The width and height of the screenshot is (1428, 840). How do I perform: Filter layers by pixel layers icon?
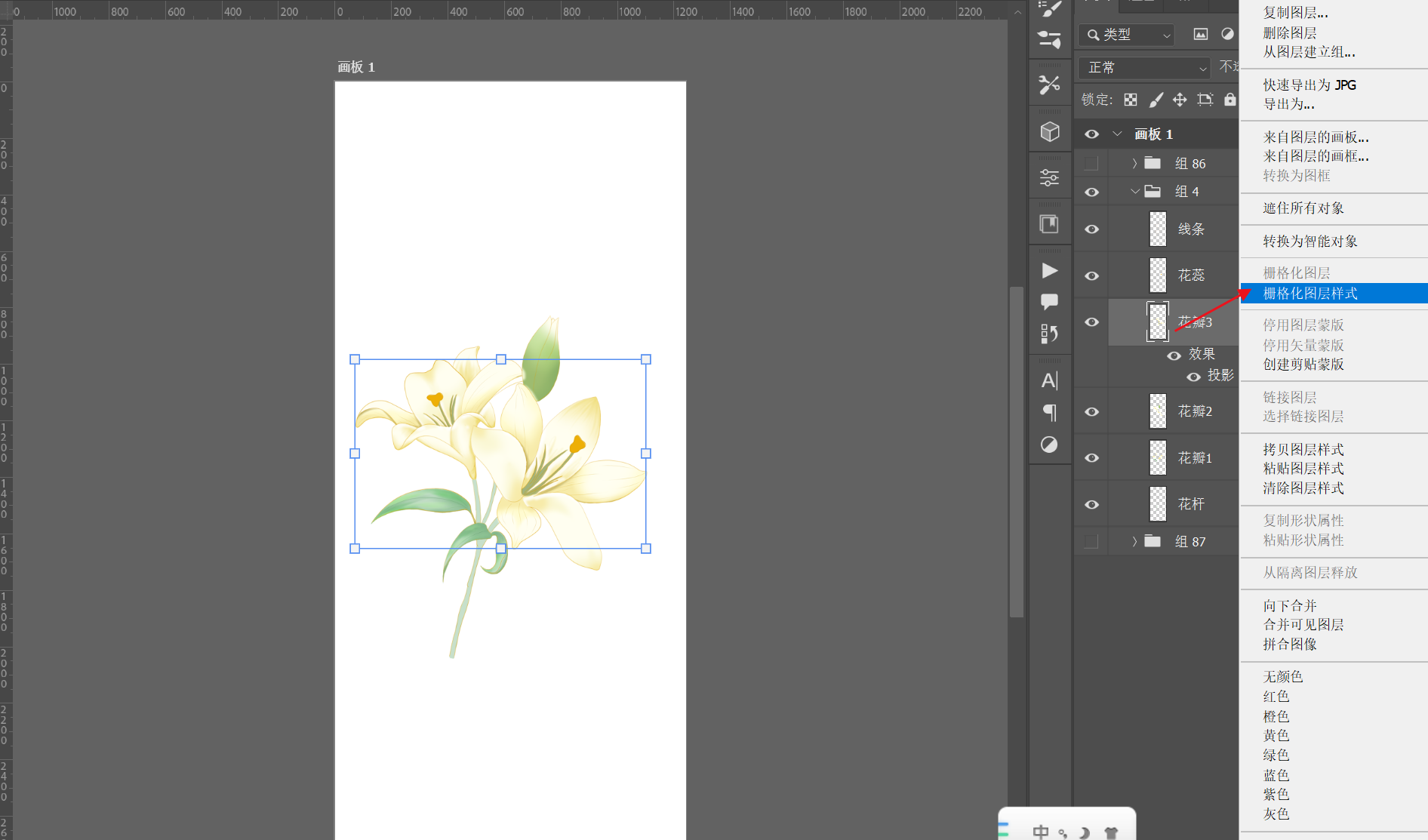(x=1200, y=34)
